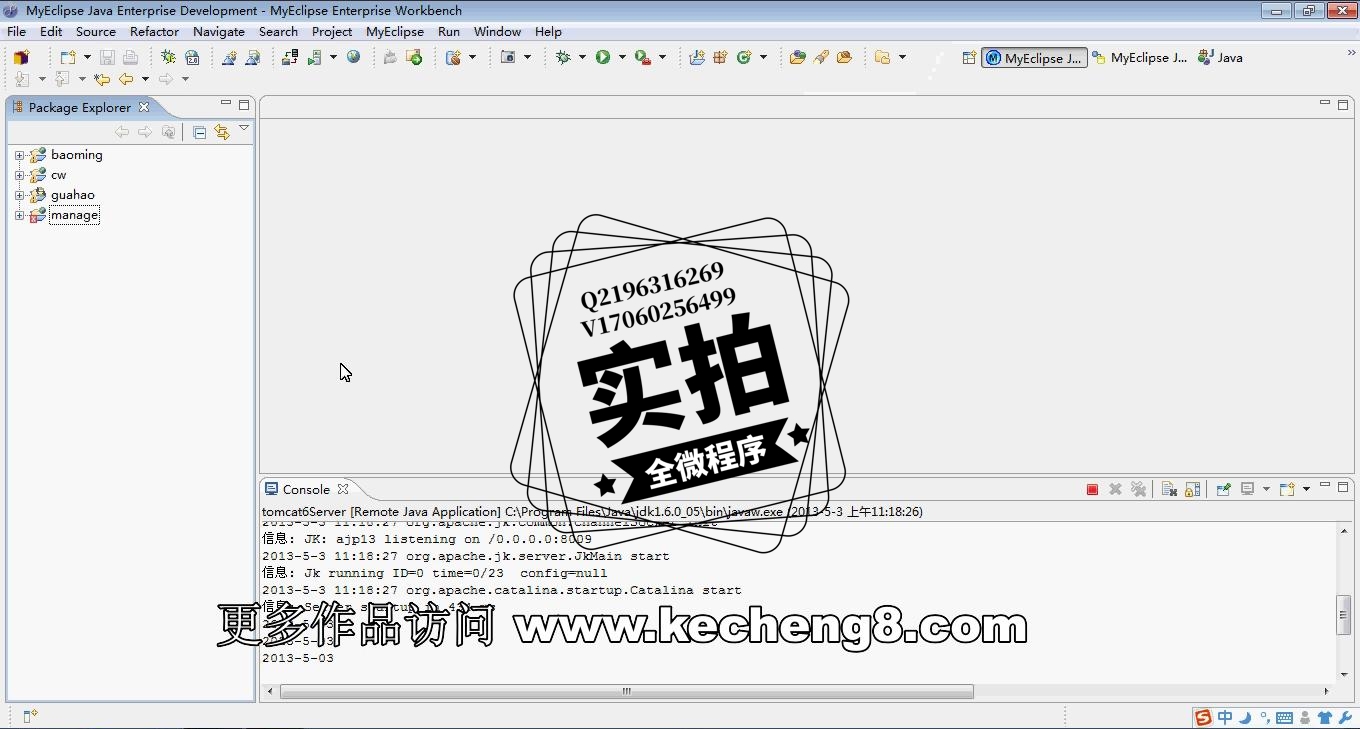
Task: Click the green Run button icon
Action: 603,58
